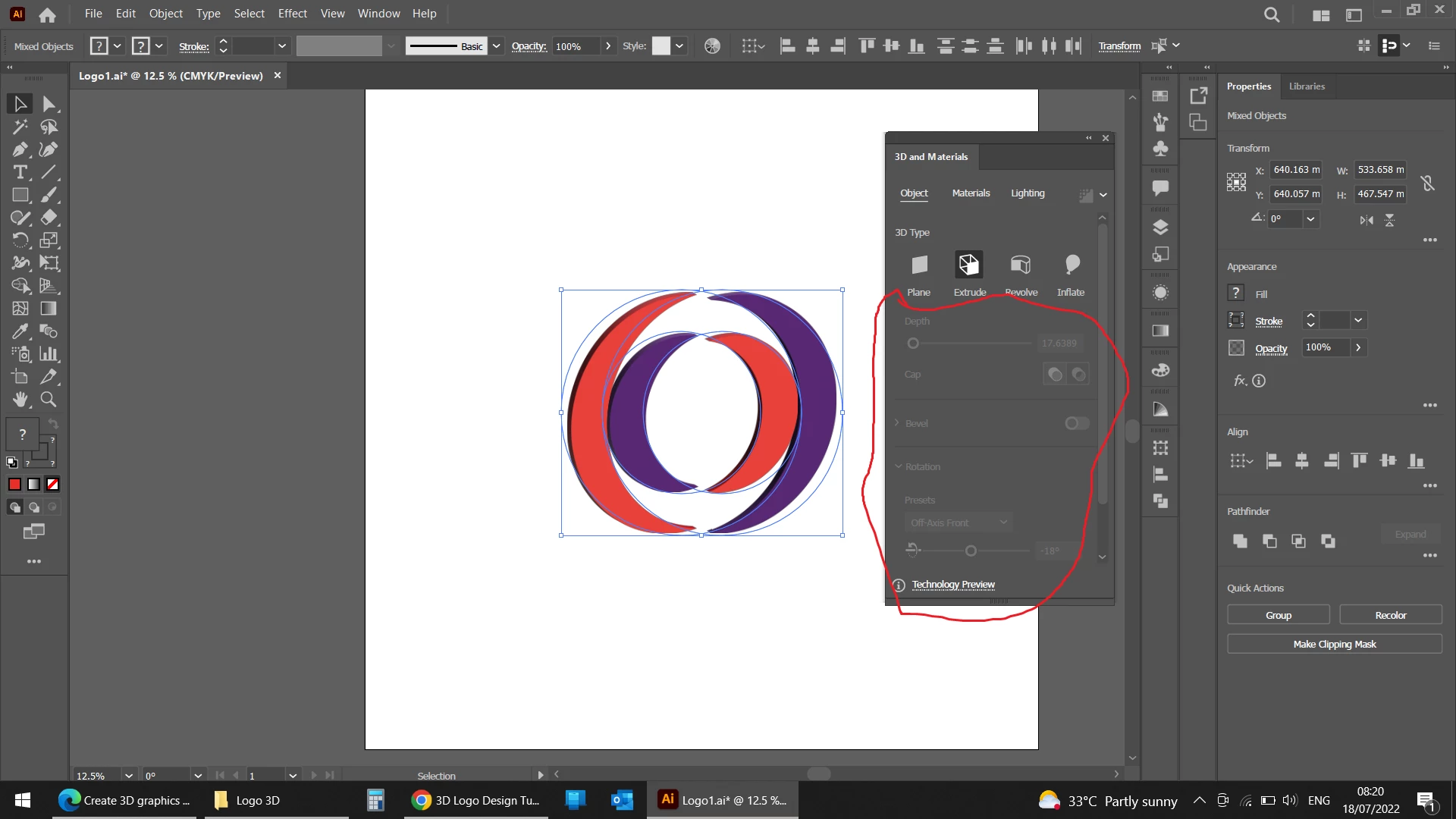Switch to the Materials tab
The image size is (1456, 819).
coord(971,193)
